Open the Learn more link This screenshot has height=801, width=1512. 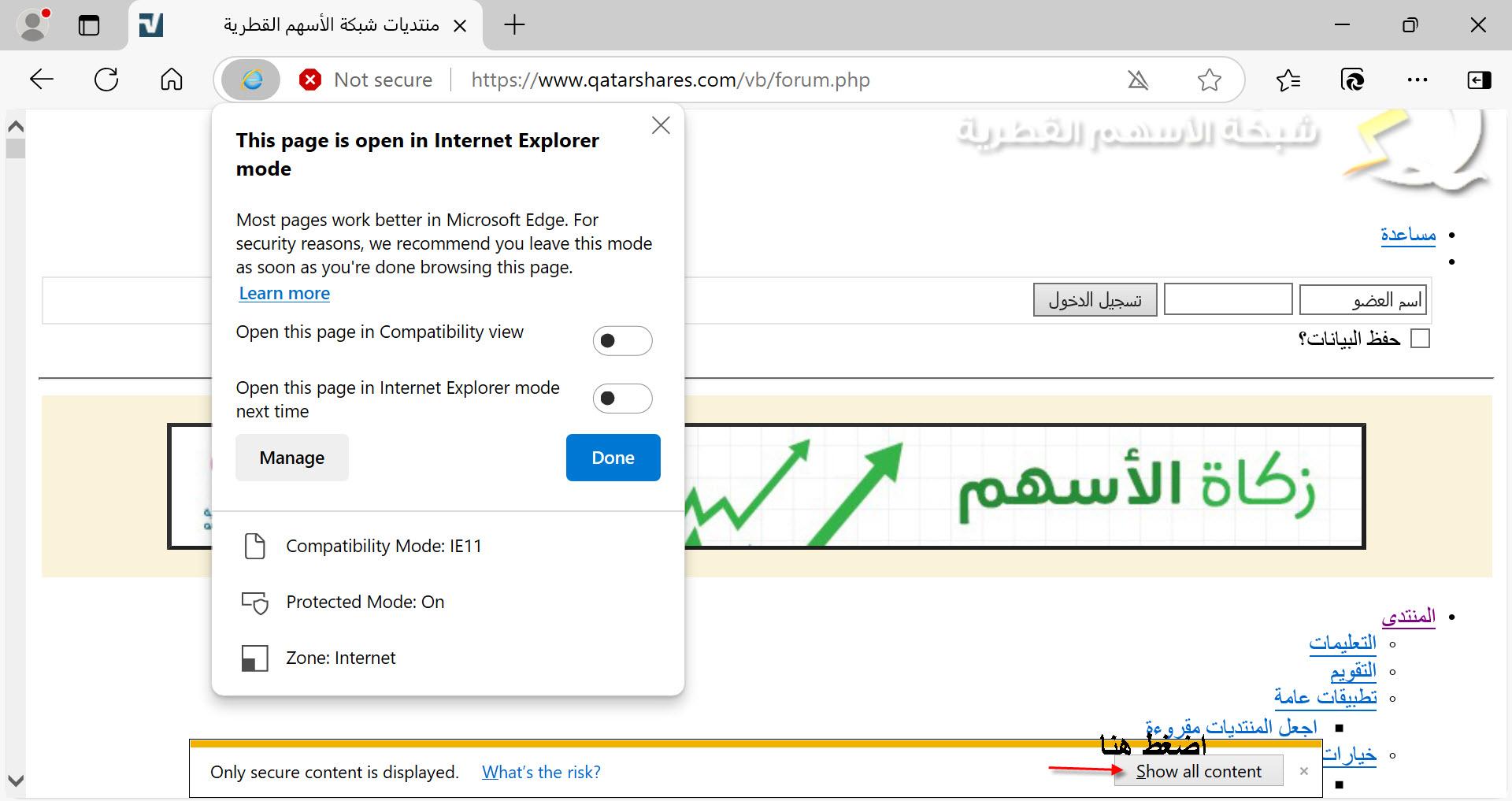[284, 293]
